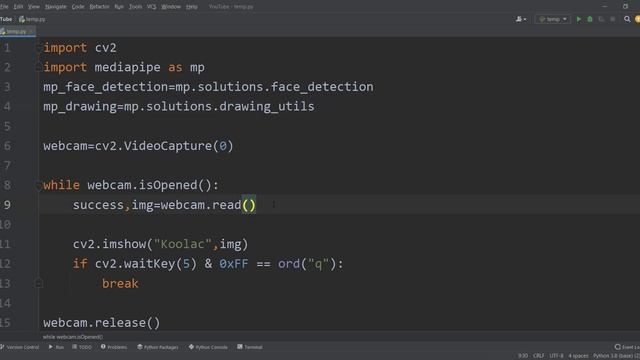Open Search Everywhere magnifier icon
This screenshot has width=640, height=360.
[x=627, y=19]
